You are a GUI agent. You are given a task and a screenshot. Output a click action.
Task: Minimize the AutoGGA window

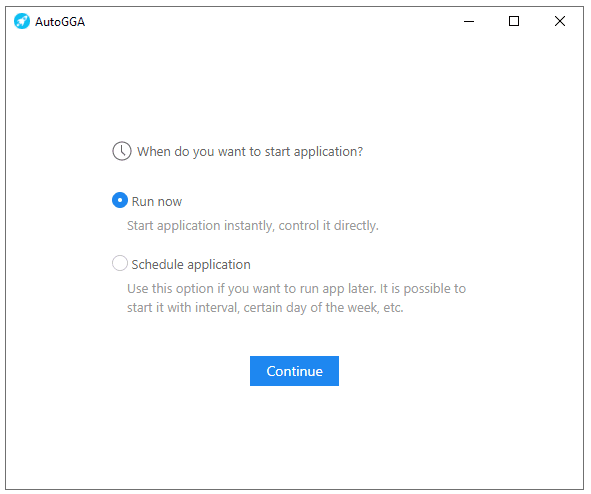[469, 21]
